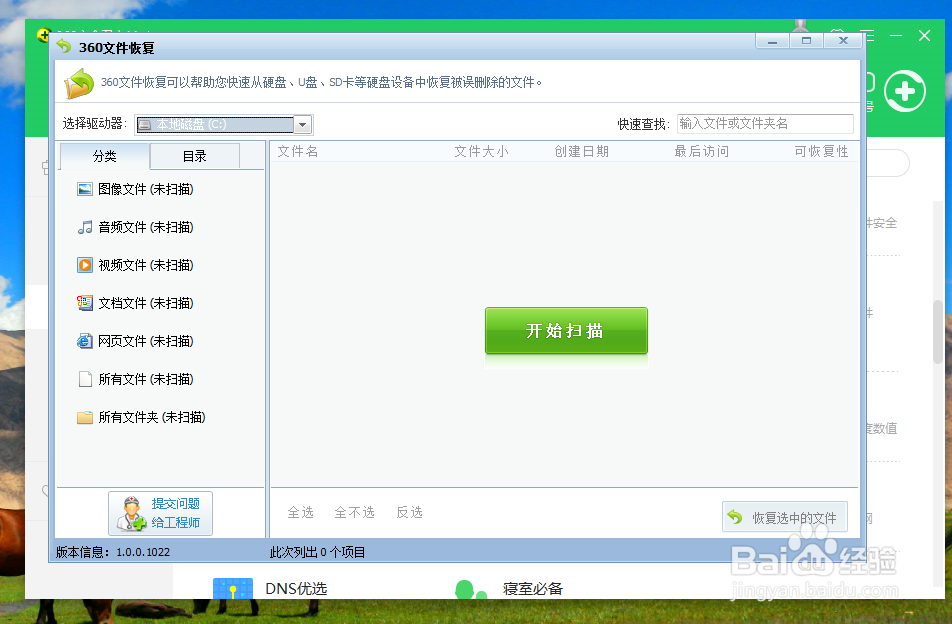Click the DNS优选 blue icon
Viewport: 952px width, 624px height.
click(x=233, y=588)
